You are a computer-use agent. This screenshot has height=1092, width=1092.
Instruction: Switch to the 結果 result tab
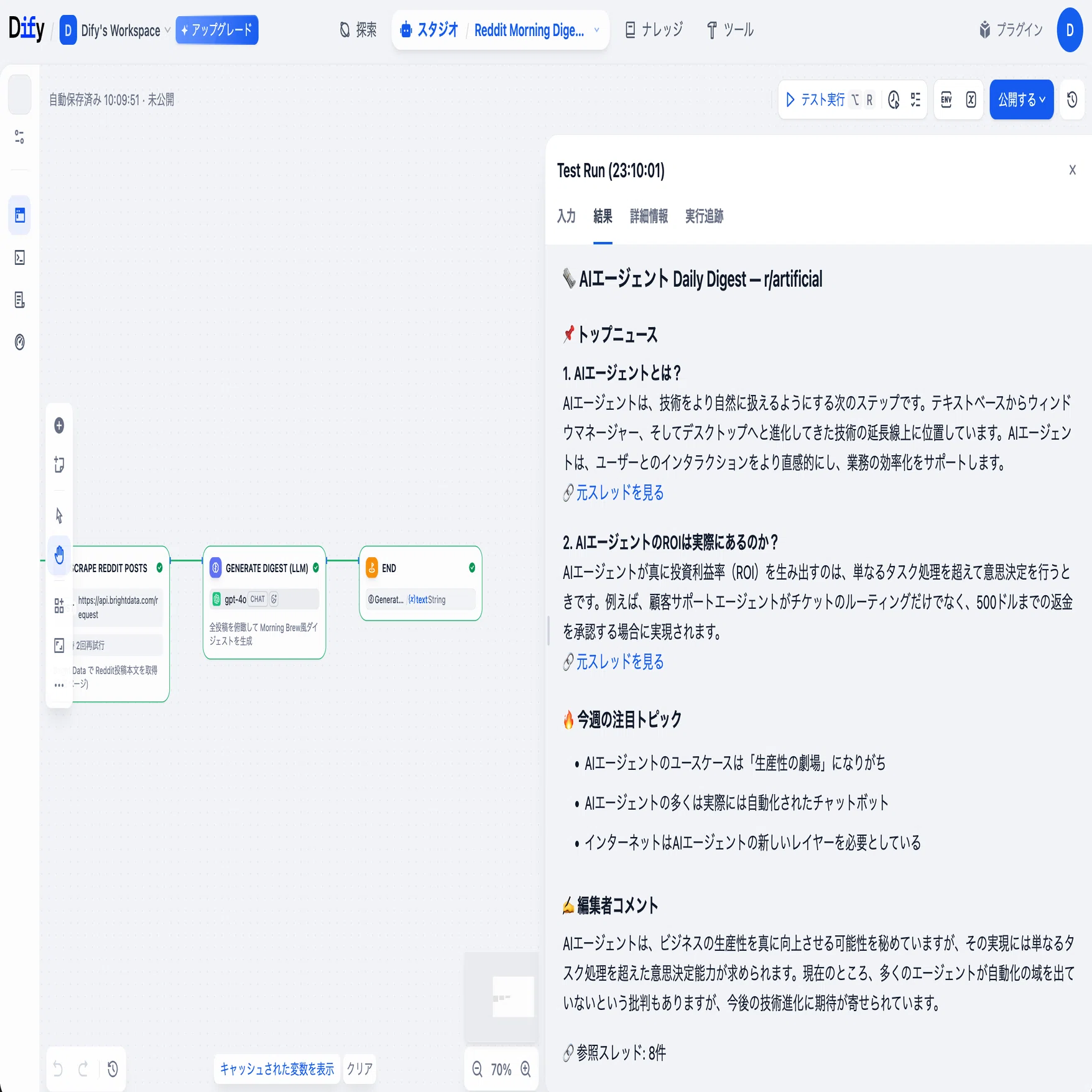[x=603, y=216]
